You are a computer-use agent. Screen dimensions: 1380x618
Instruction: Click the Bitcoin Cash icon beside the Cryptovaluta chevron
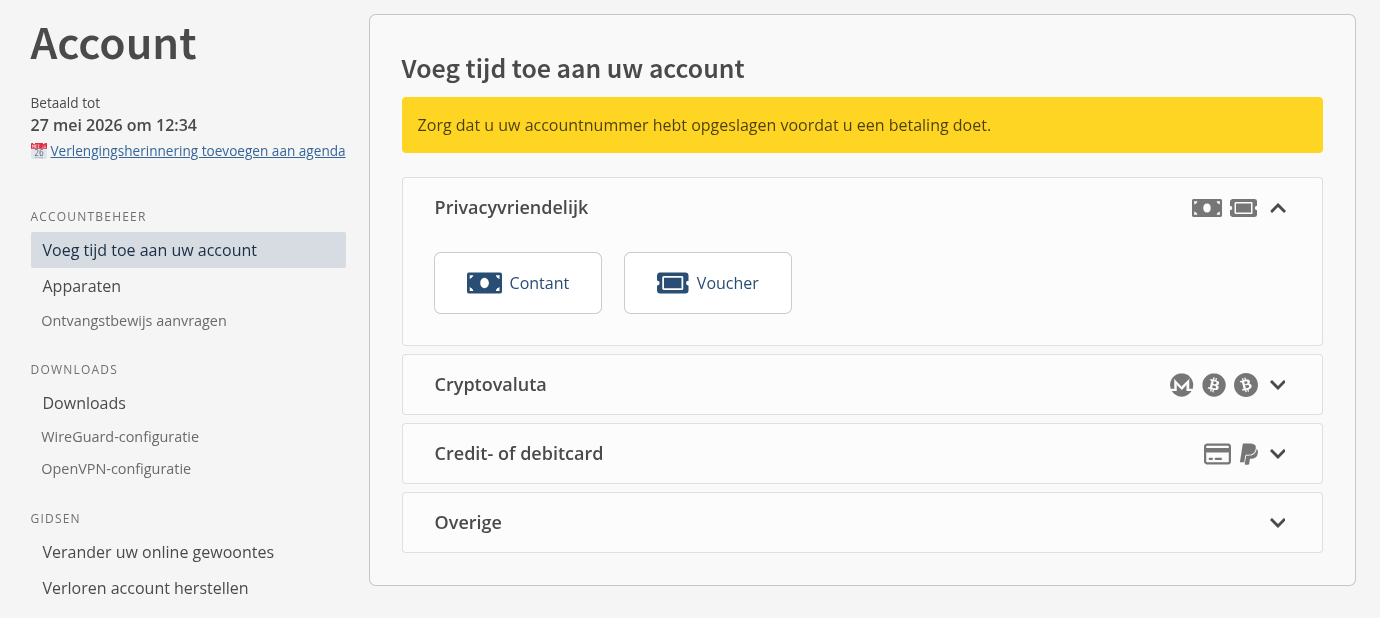pyautogui.click(x=1245, y=385)
